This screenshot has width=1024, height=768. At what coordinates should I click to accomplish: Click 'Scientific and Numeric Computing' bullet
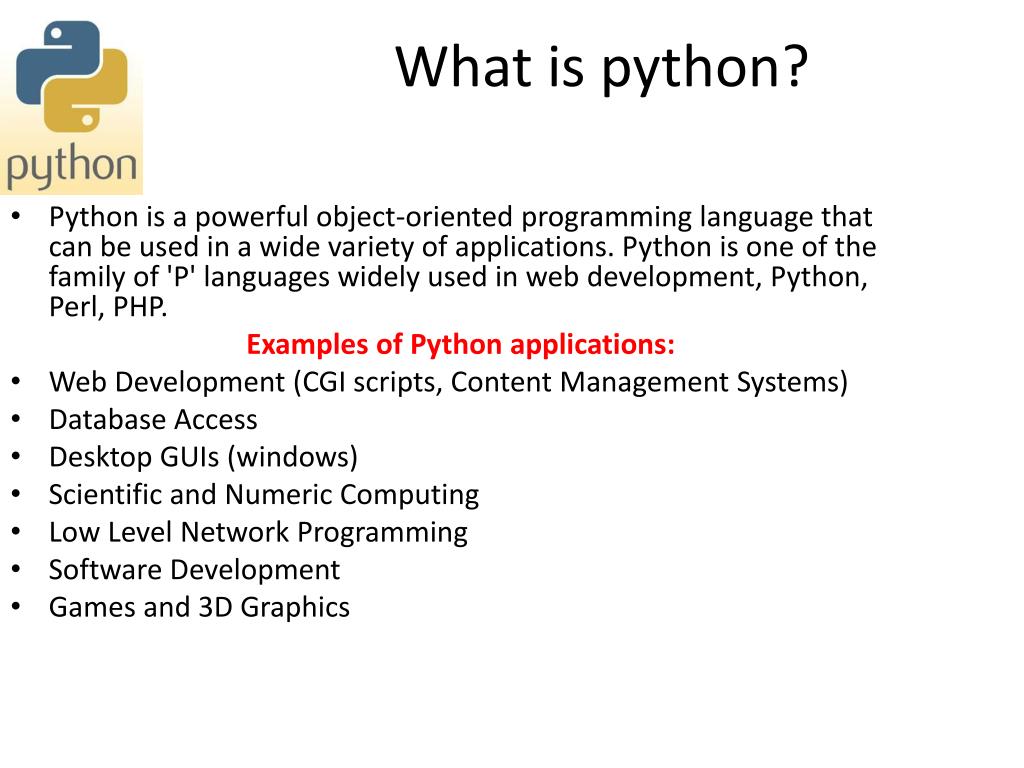pos(264,495)
